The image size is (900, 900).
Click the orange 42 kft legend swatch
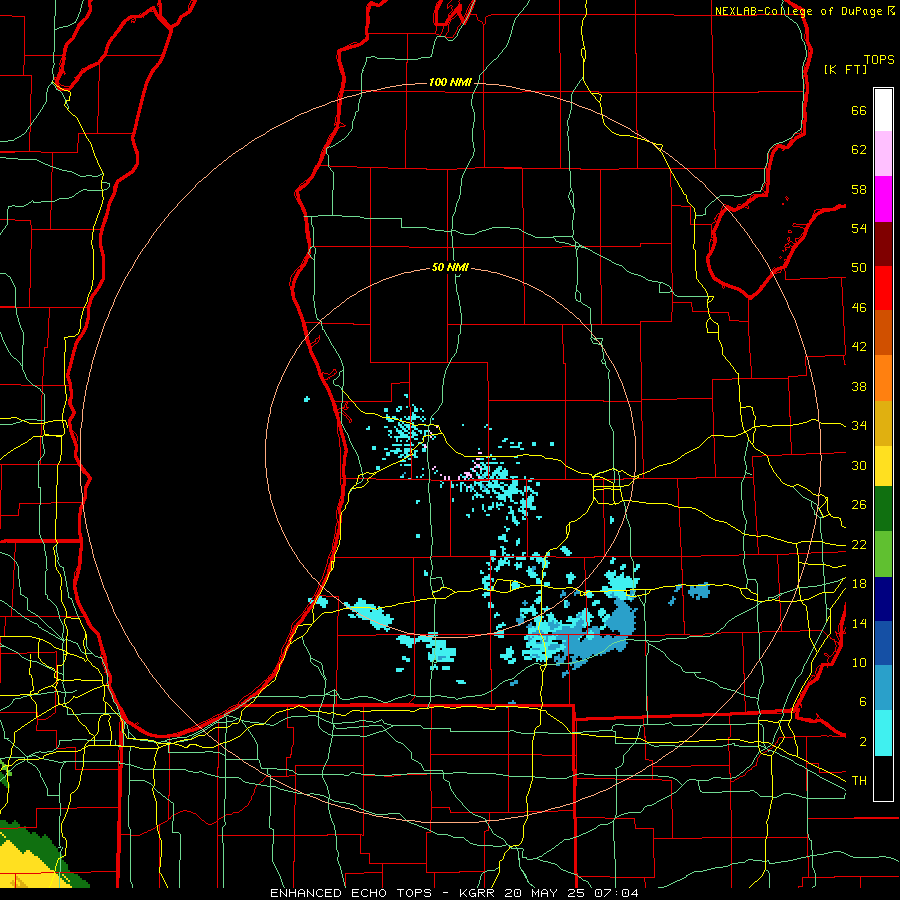(883, 378)
